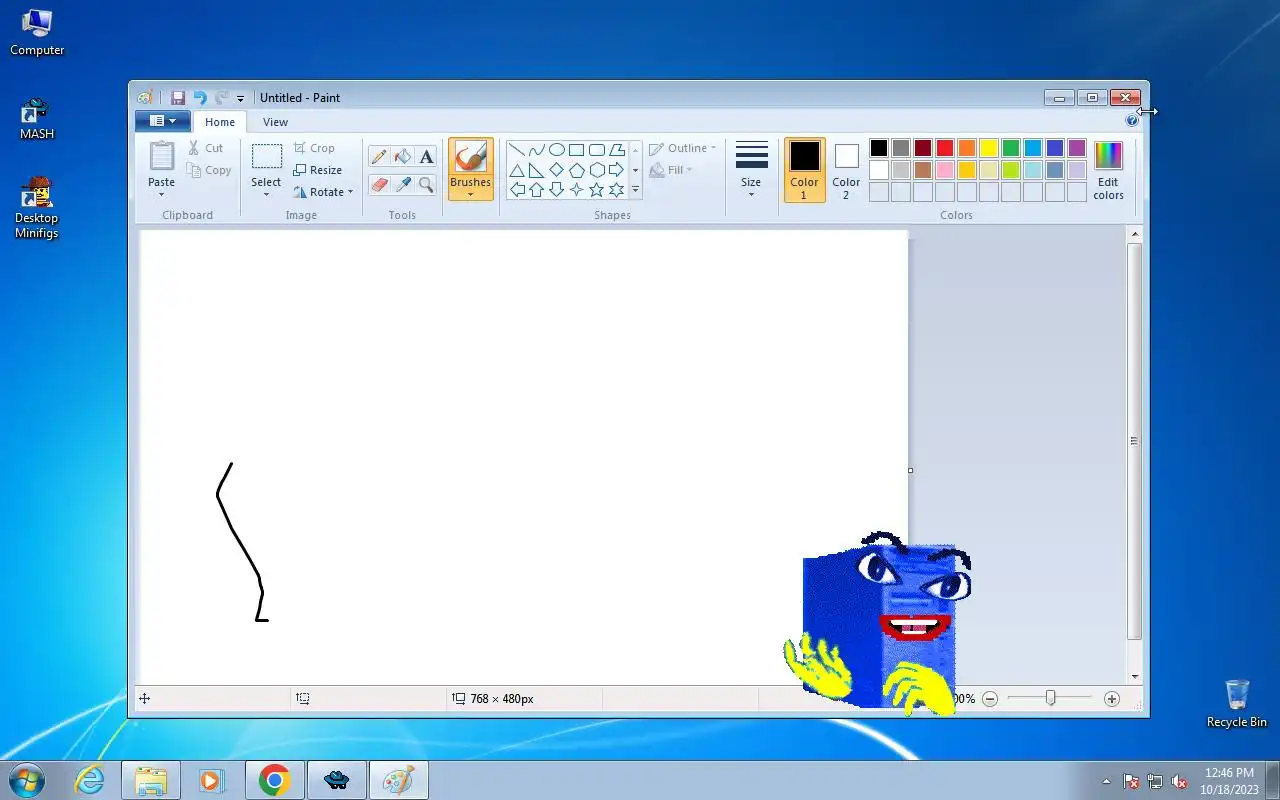Image resolution: width=1280 pixels, height=800 pixels.
Task: Choose the Triangle shape
Action: 517,170
